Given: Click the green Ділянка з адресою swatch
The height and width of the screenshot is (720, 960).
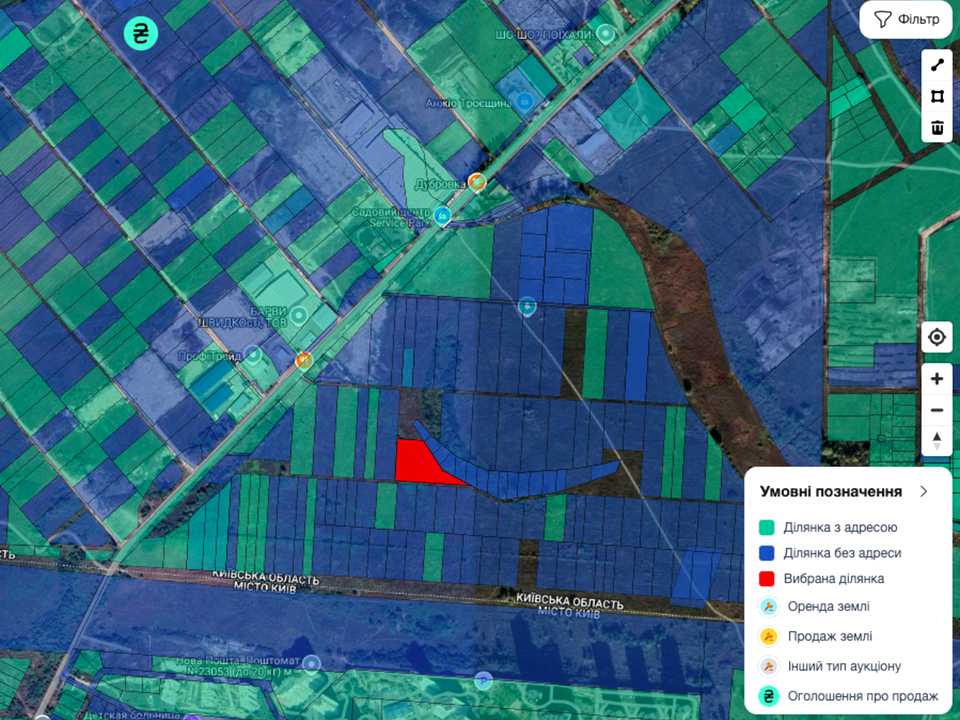Looking at the screenshot, I should (x=767, y=527).
